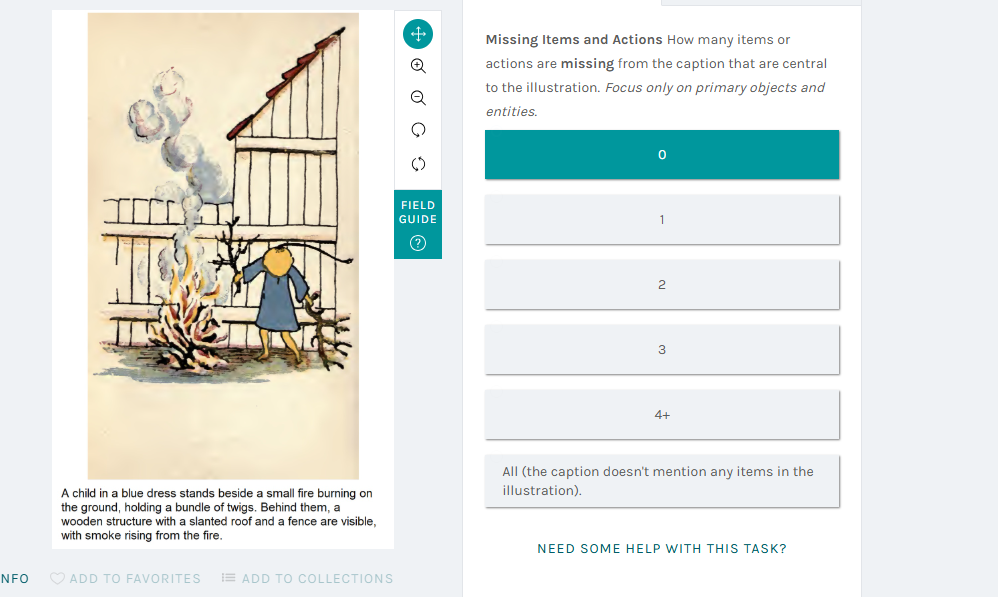Open 'Need some help with this task?'
Screen dimensions: 998x597
point(662,549)
